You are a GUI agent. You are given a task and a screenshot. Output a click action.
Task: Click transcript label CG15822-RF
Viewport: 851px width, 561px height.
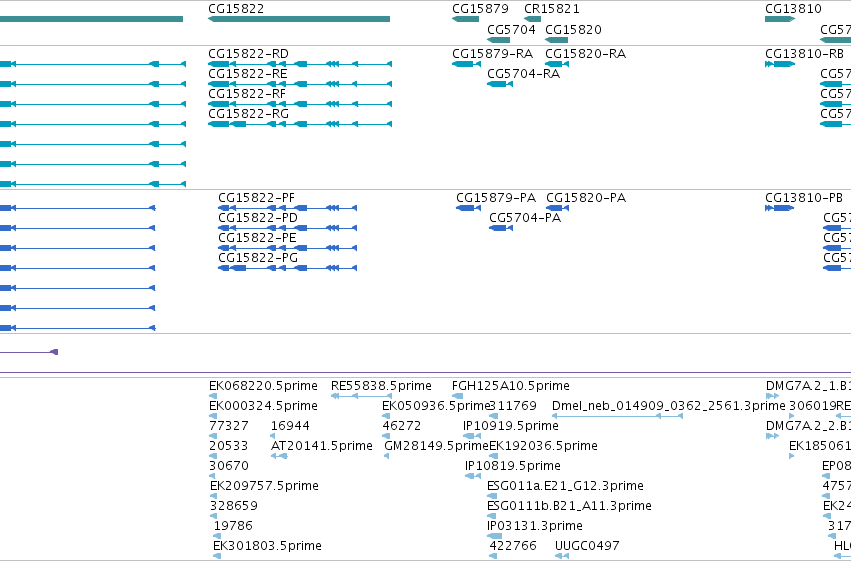247,94
